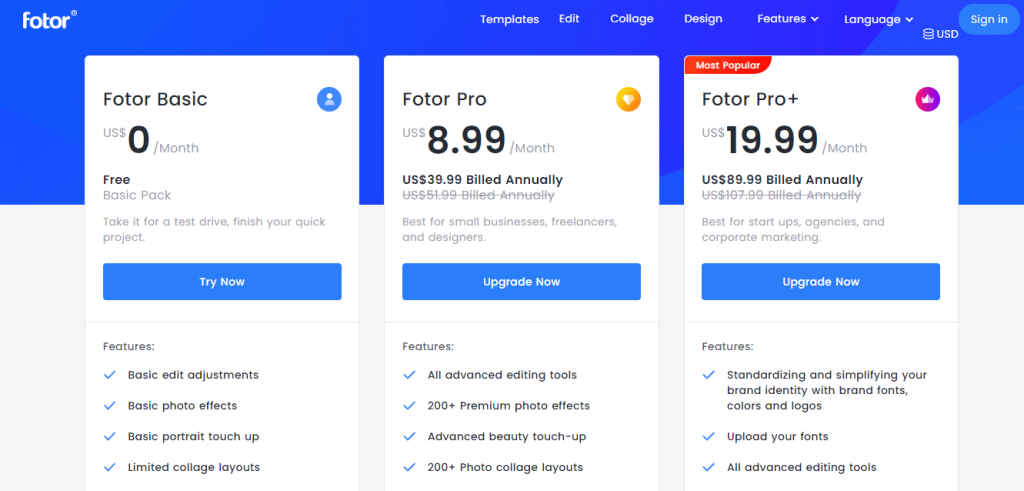This screenshot has width=1024, height=491.
Task: Click checkmark beside Basic edit adjustments
Action: pos(110,375)
